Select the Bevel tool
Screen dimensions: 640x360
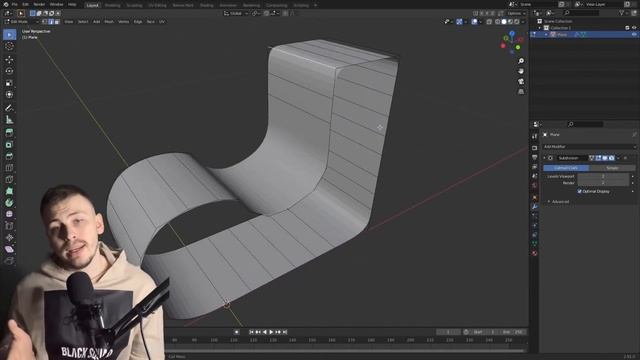point(9,156)
